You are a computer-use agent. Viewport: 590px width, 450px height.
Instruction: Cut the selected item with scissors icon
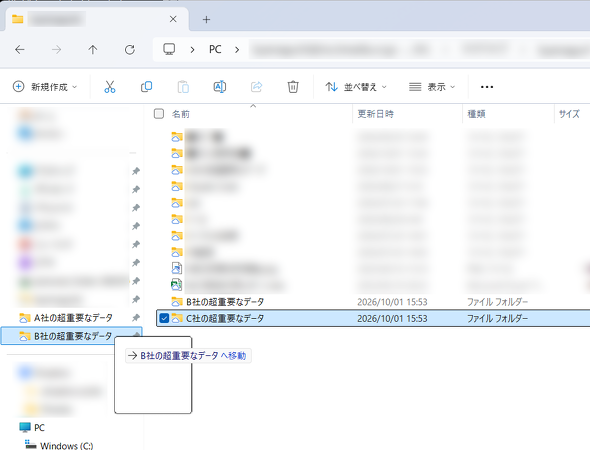109,87
